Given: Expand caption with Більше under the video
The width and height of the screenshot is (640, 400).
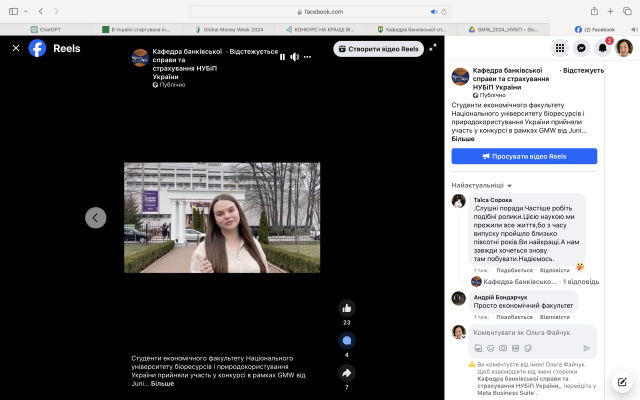Looking at the screenshot, I should [x=162, y=384].
